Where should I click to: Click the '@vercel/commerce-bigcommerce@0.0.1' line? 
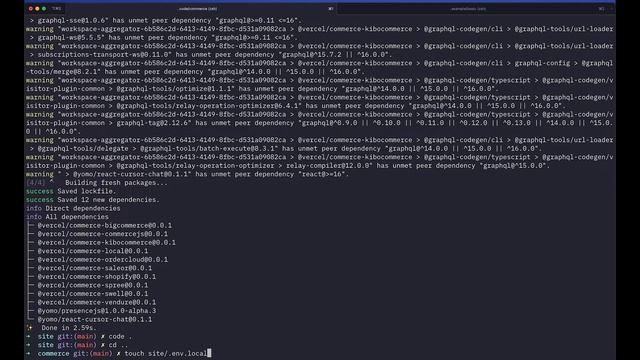click(104, 225)
